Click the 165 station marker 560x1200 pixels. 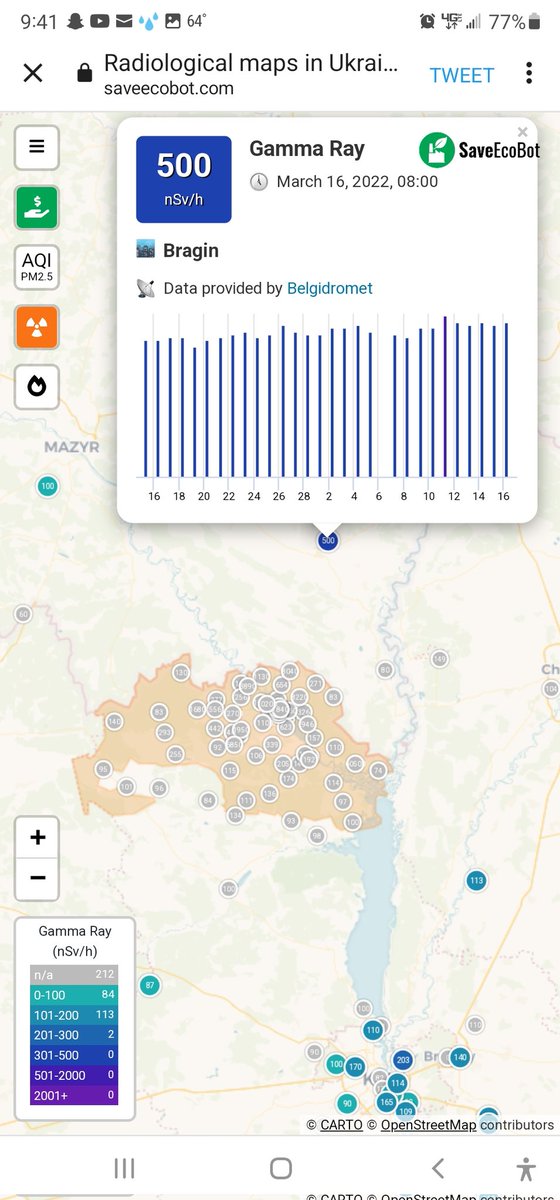click(386, 1102)
